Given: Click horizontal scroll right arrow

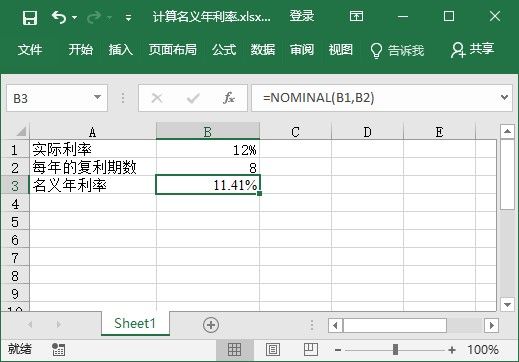Looking at the screenshot, I should (491, 325).
